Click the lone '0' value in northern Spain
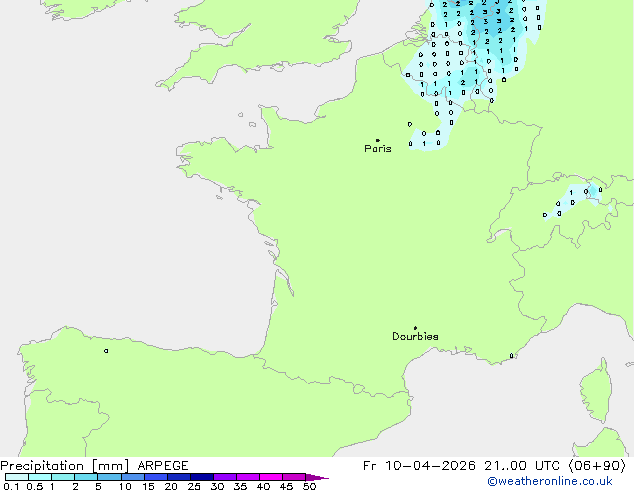The width and height of the screenshot is (634, 490). (106, 351)
